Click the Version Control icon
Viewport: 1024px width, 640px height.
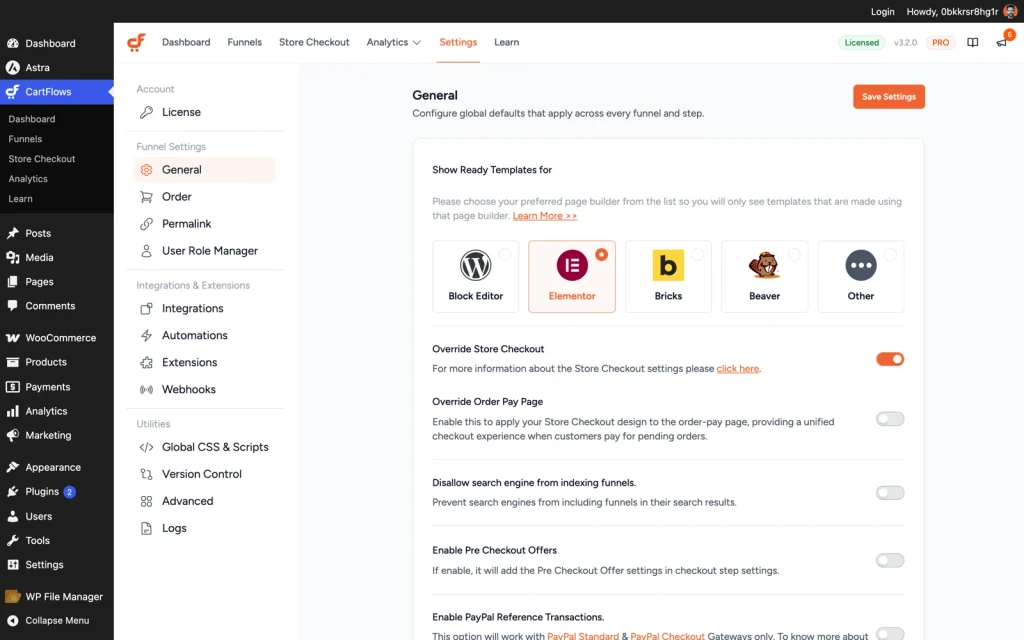coord(146,474)
